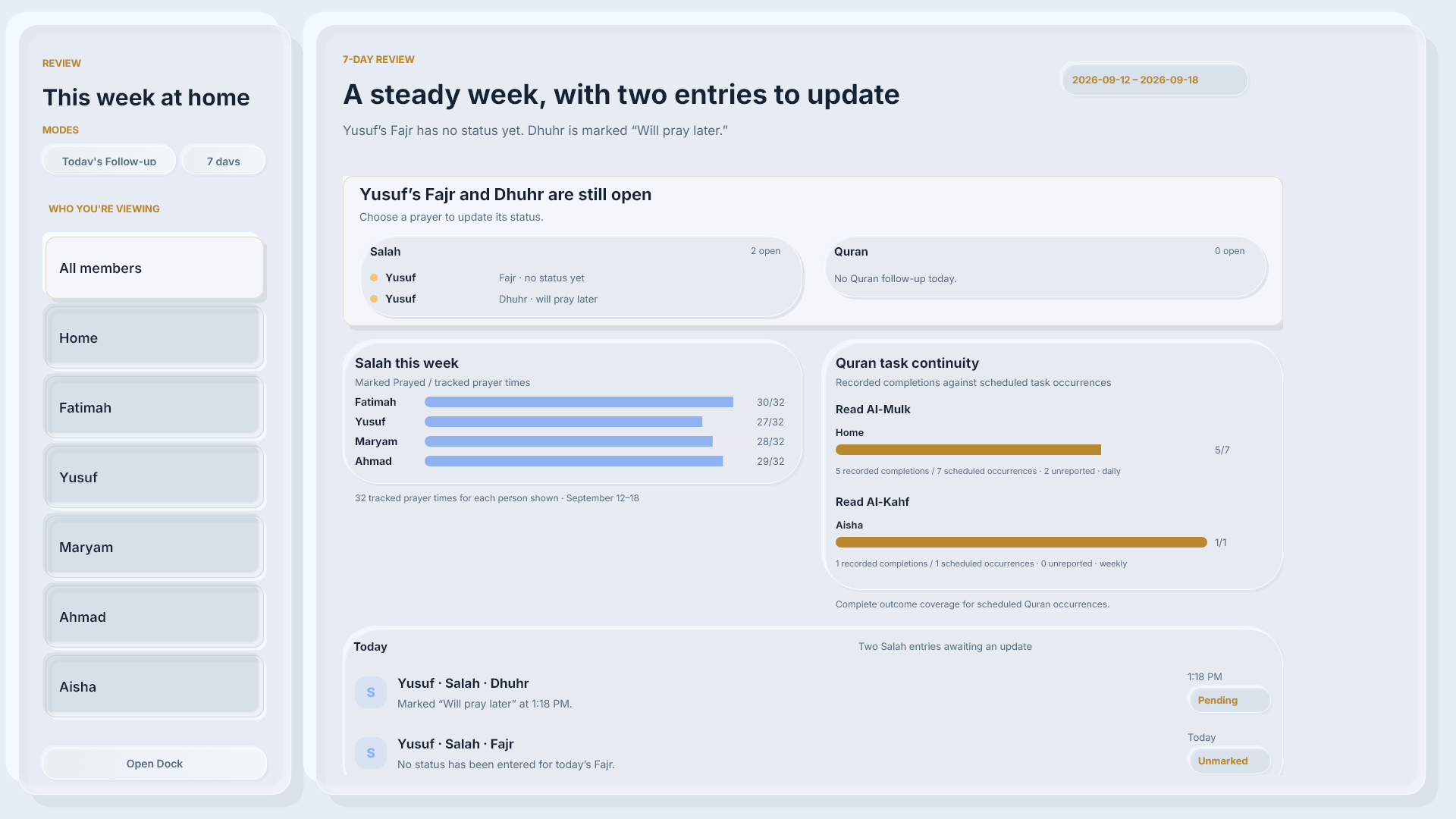The height and width of the screenshot is (819, 1456).
Task: Click the Quran card '0 open' count
Action: click(1229, 251)
